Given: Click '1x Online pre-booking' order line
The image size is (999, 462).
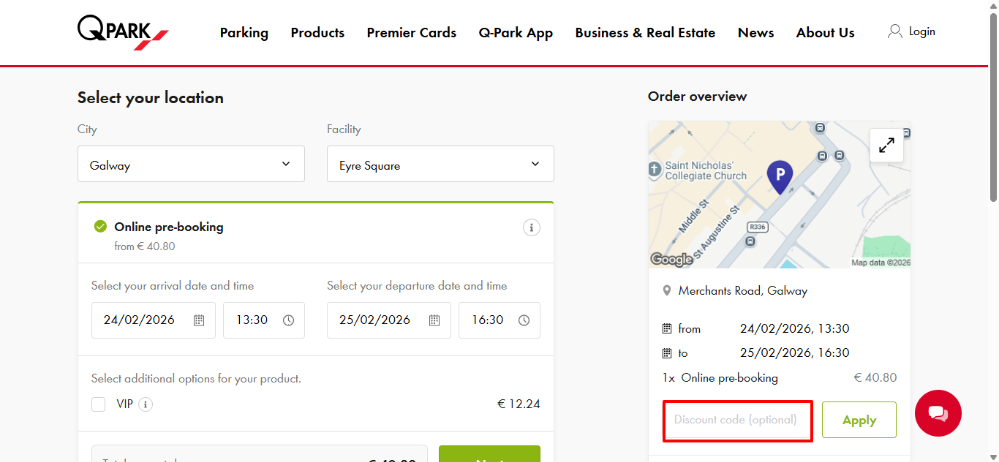Looking at the screenshot, I should tap(720, 378).
